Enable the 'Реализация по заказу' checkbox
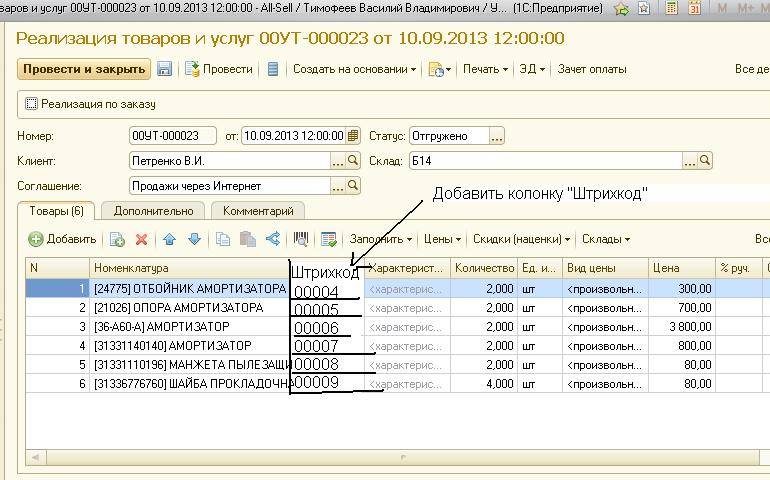 [x=31, y=104]
